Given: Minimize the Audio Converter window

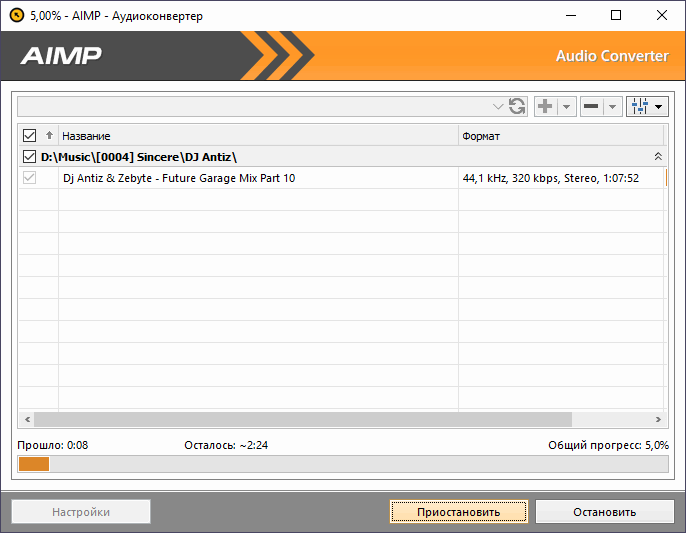Looking at the screenshot, I should 570,15.
